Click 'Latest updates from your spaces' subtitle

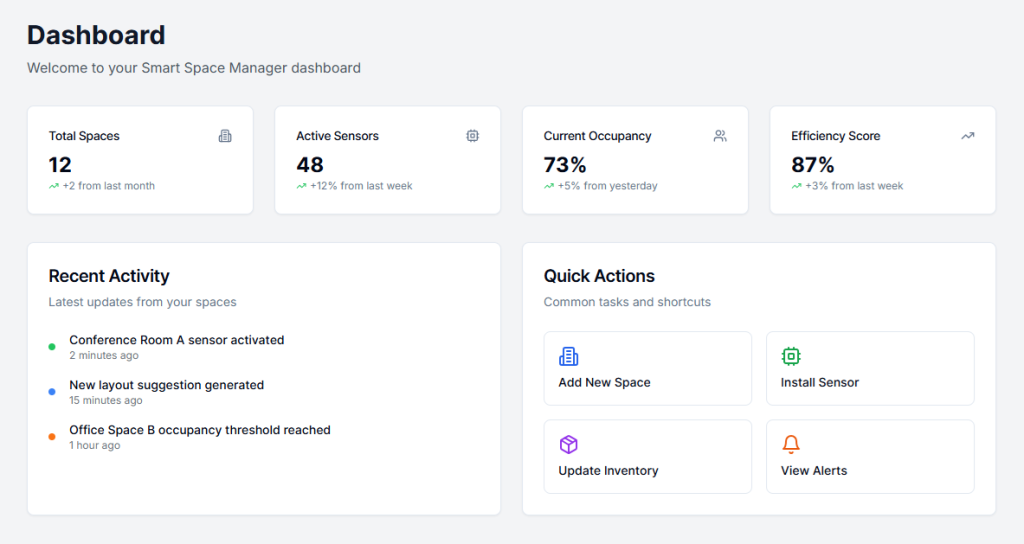[142, 302]
